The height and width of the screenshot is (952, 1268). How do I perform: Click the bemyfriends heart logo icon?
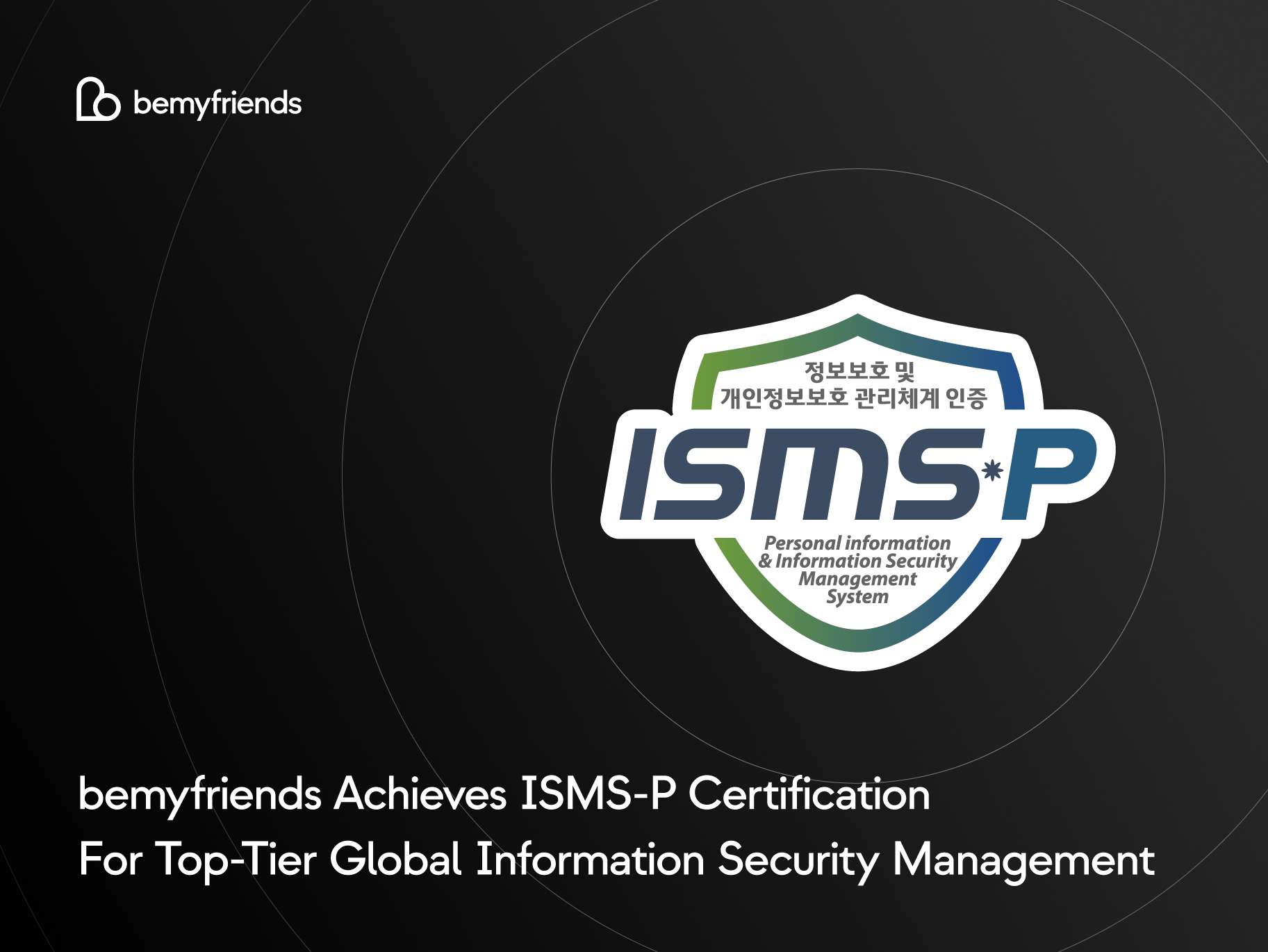(x=97, y=99)
